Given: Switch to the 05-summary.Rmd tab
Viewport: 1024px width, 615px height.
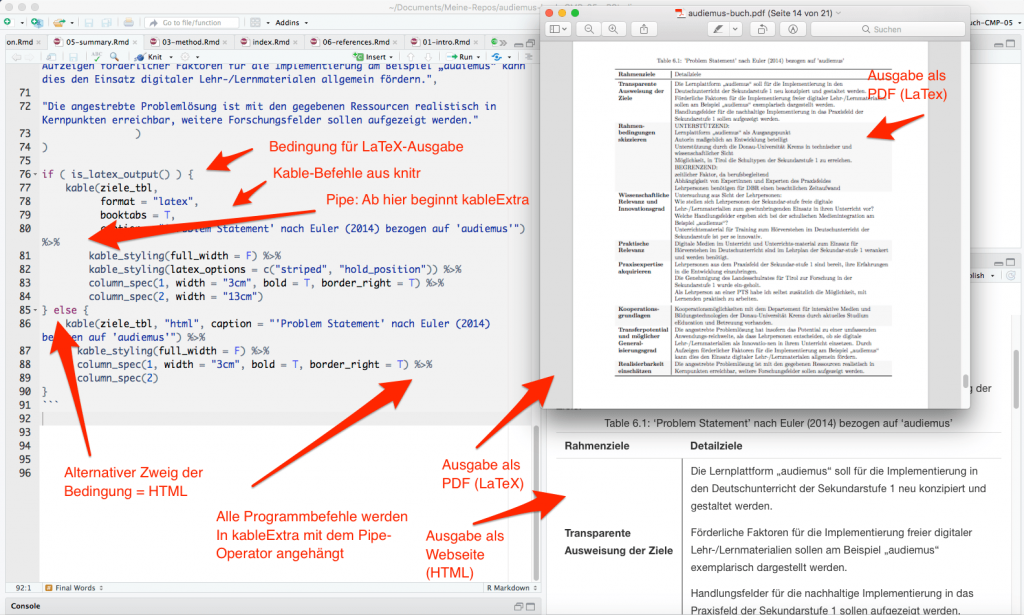Looking at the screenshot, I should click(97, 42).
